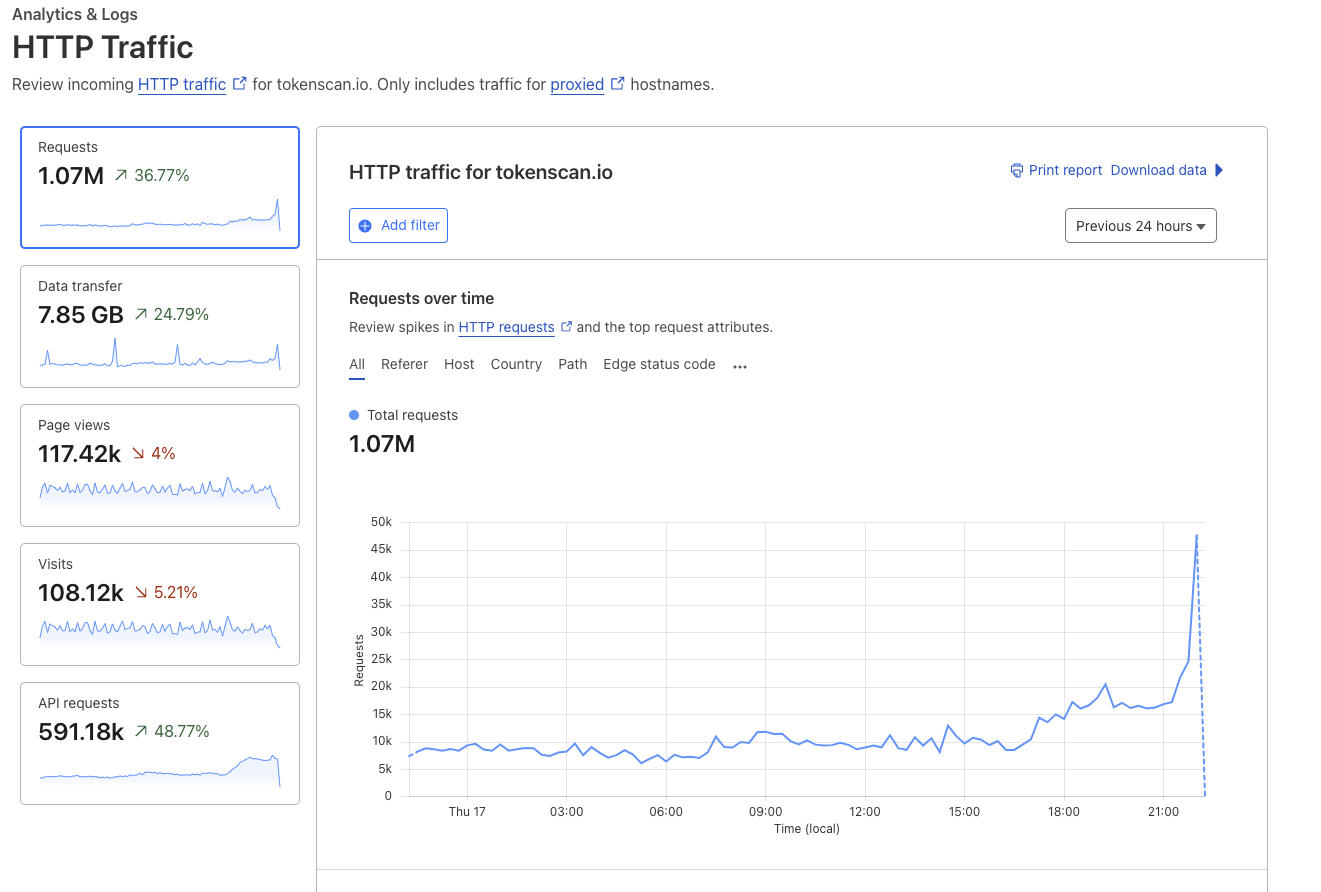Click the API requests sparkline chart

point(160,770)
